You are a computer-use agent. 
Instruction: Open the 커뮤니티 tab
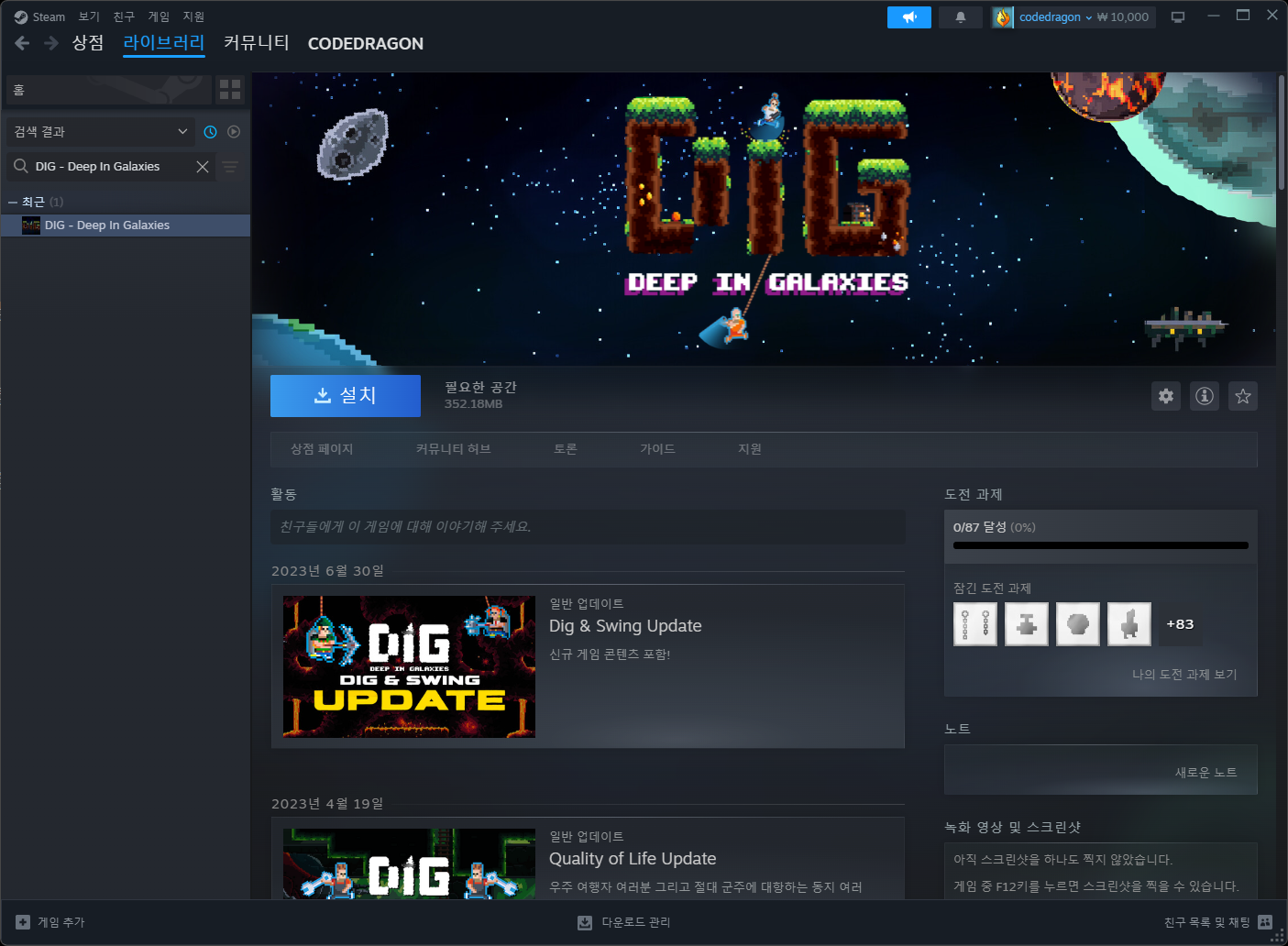(257, 43)
